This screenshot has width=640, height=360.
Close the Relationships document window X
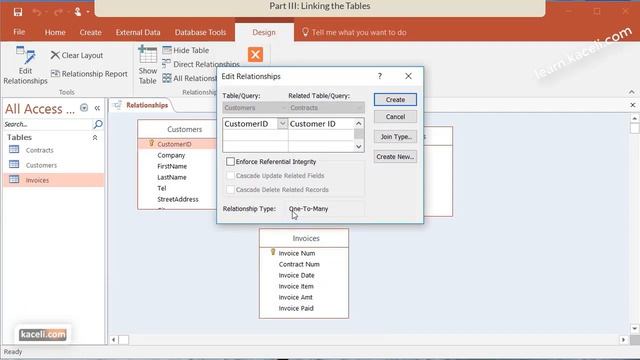coord(633,105)
